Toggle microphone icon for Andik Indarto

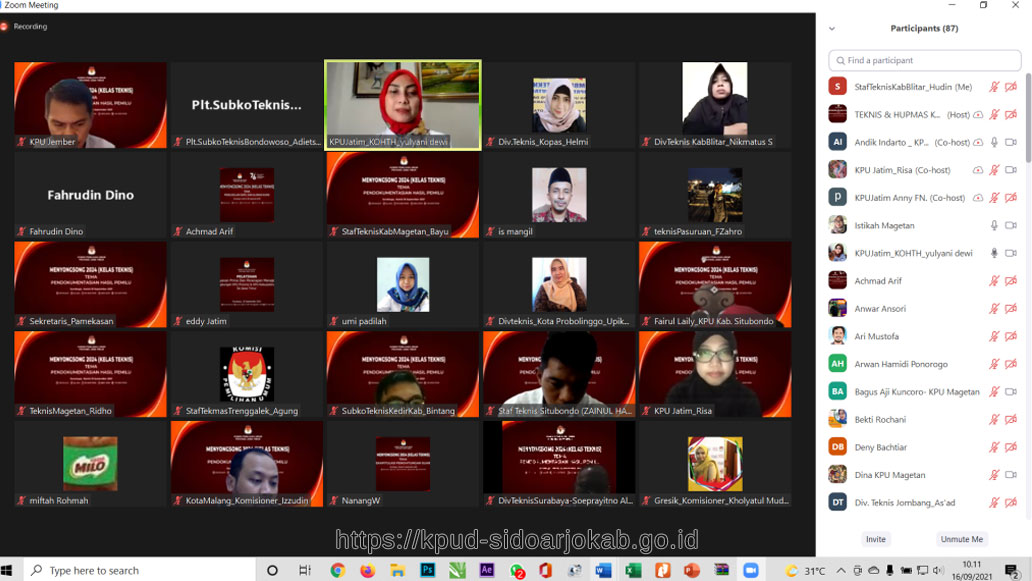tap(994, 142)
